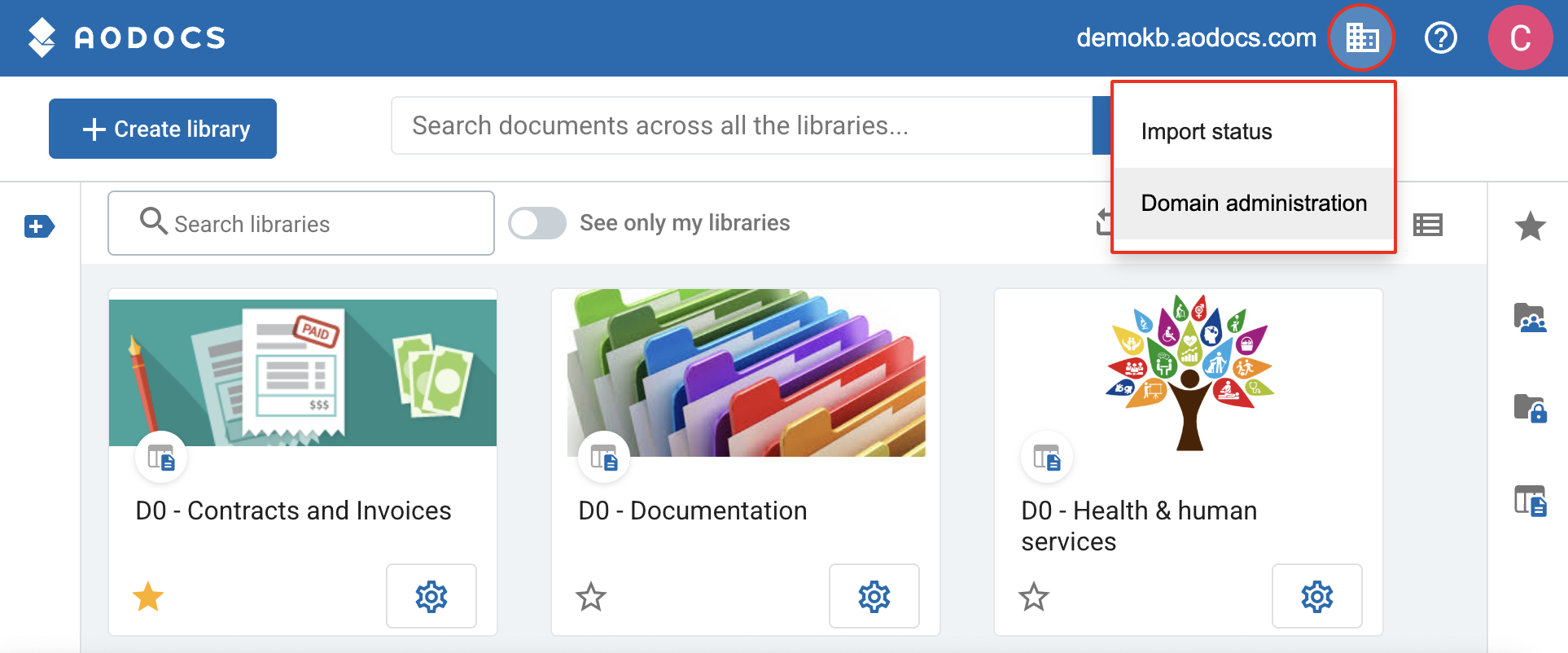Open Team Folder libraries filter icon
1568x653 pixels.
tap(1530, 317)
